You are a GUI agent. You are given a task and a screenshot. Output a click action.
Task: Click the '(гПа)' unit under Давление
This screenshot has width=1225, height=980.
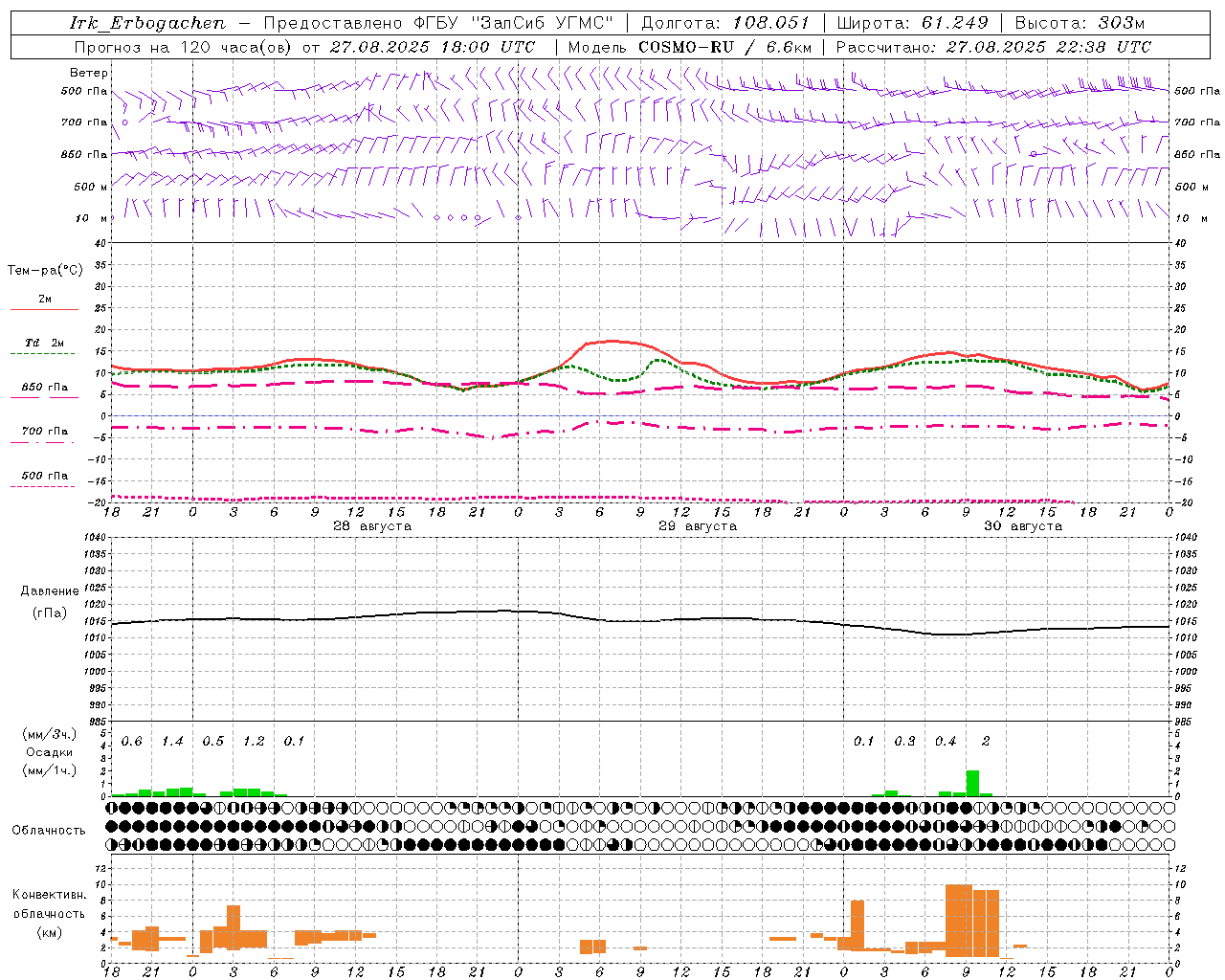(50, 612)
